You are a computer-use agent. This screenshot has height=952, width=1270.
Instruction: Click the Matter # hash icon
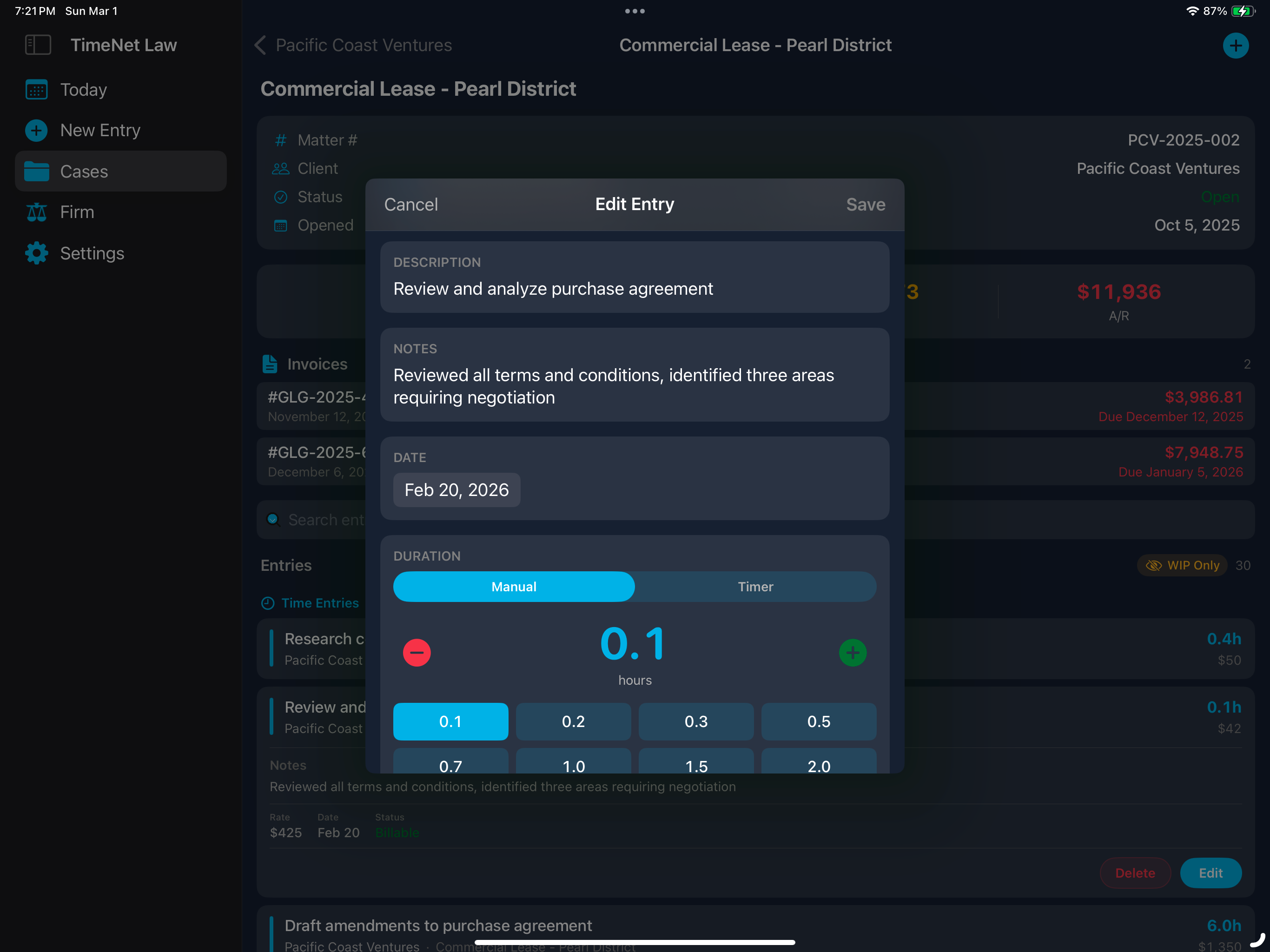pos(281,140)
